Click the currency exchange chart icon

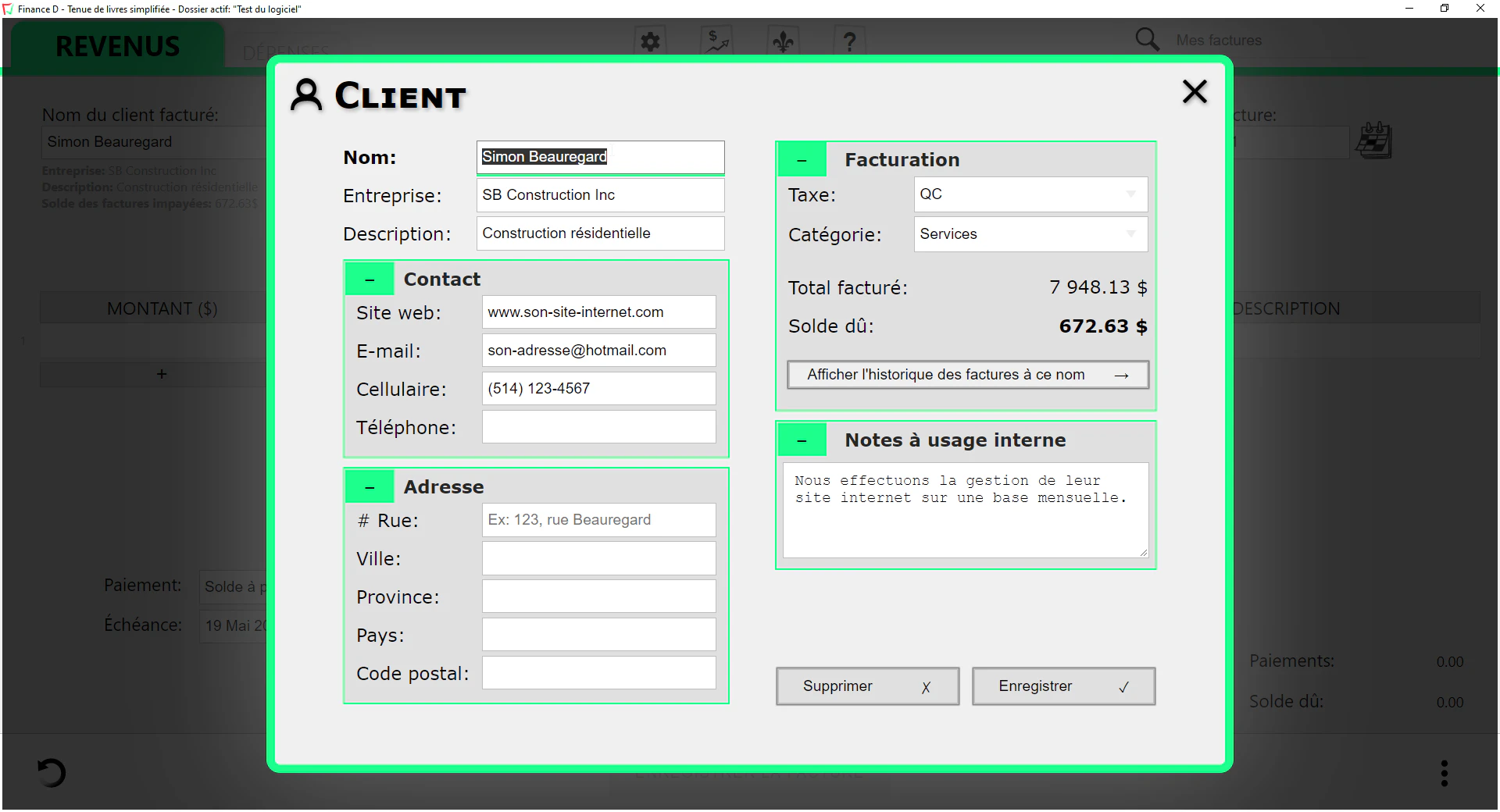point(716,41)
